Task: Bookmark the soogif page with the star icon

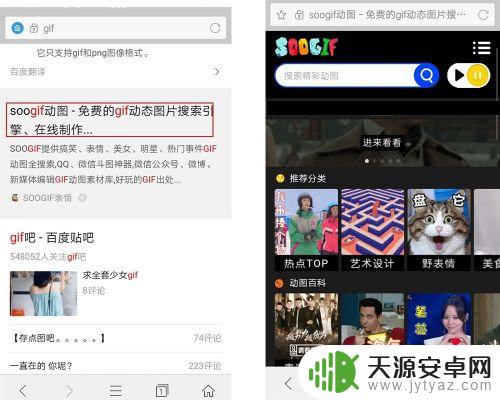Action: tap(281, 15)
